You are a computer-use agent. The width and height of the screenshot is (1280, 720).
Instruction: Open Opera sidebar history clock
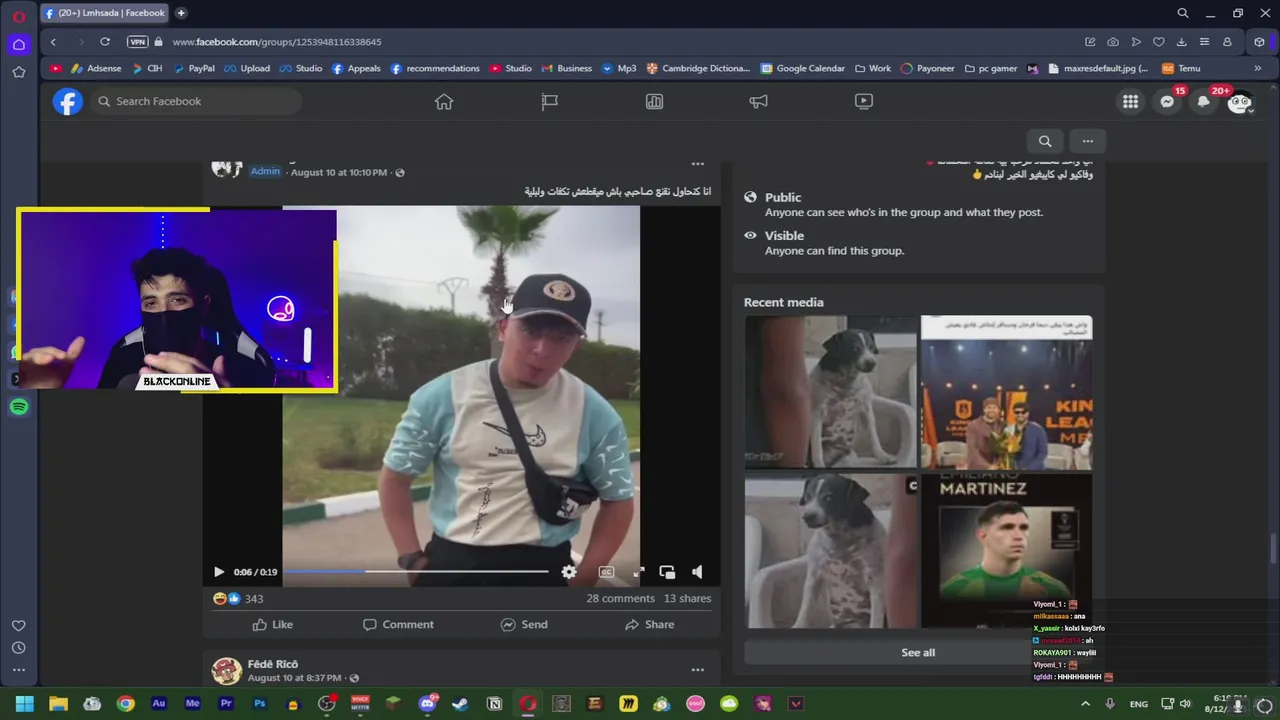[18, 648]
